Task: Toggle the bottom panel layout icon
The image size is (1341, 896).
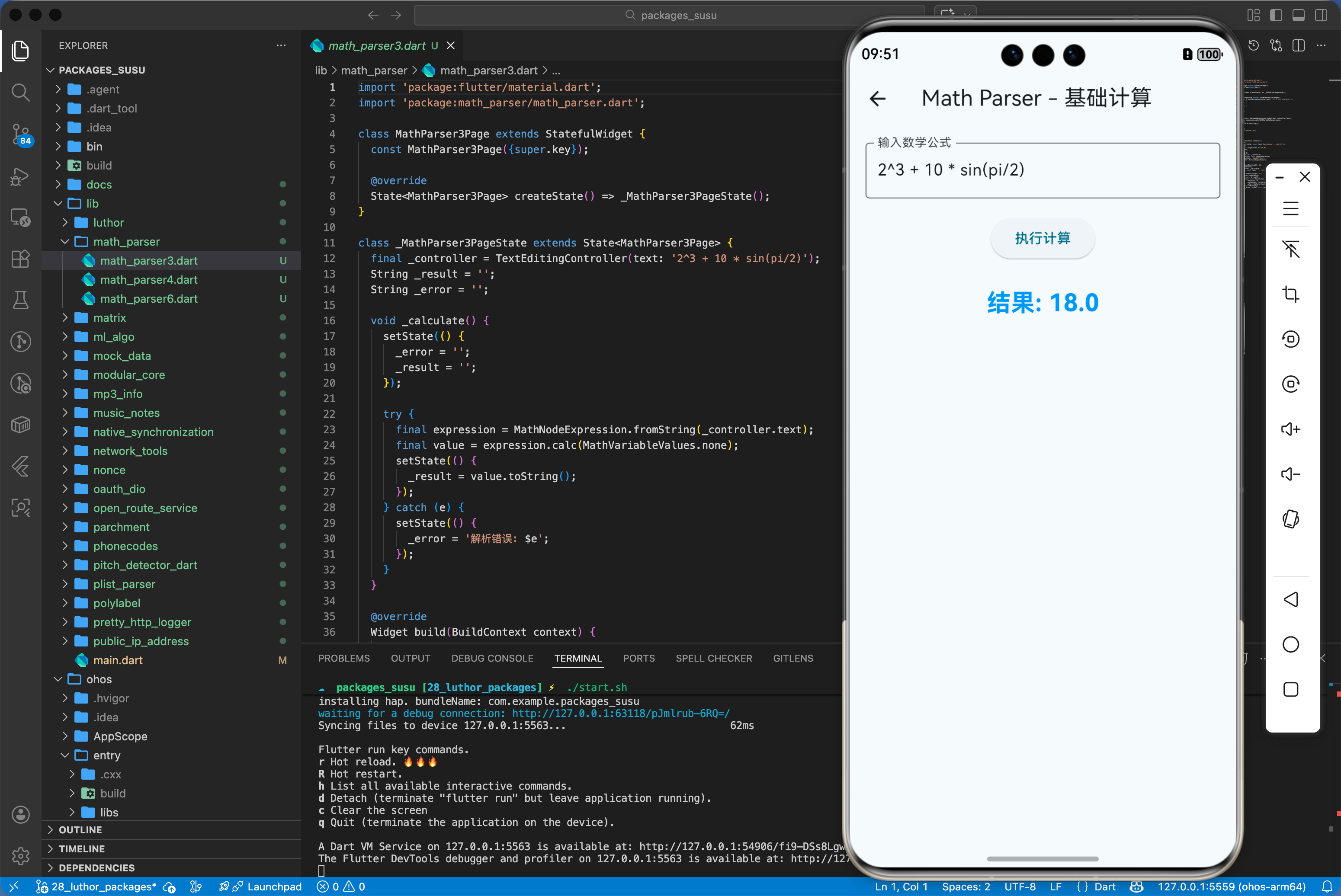Action: coord(1298,16)
